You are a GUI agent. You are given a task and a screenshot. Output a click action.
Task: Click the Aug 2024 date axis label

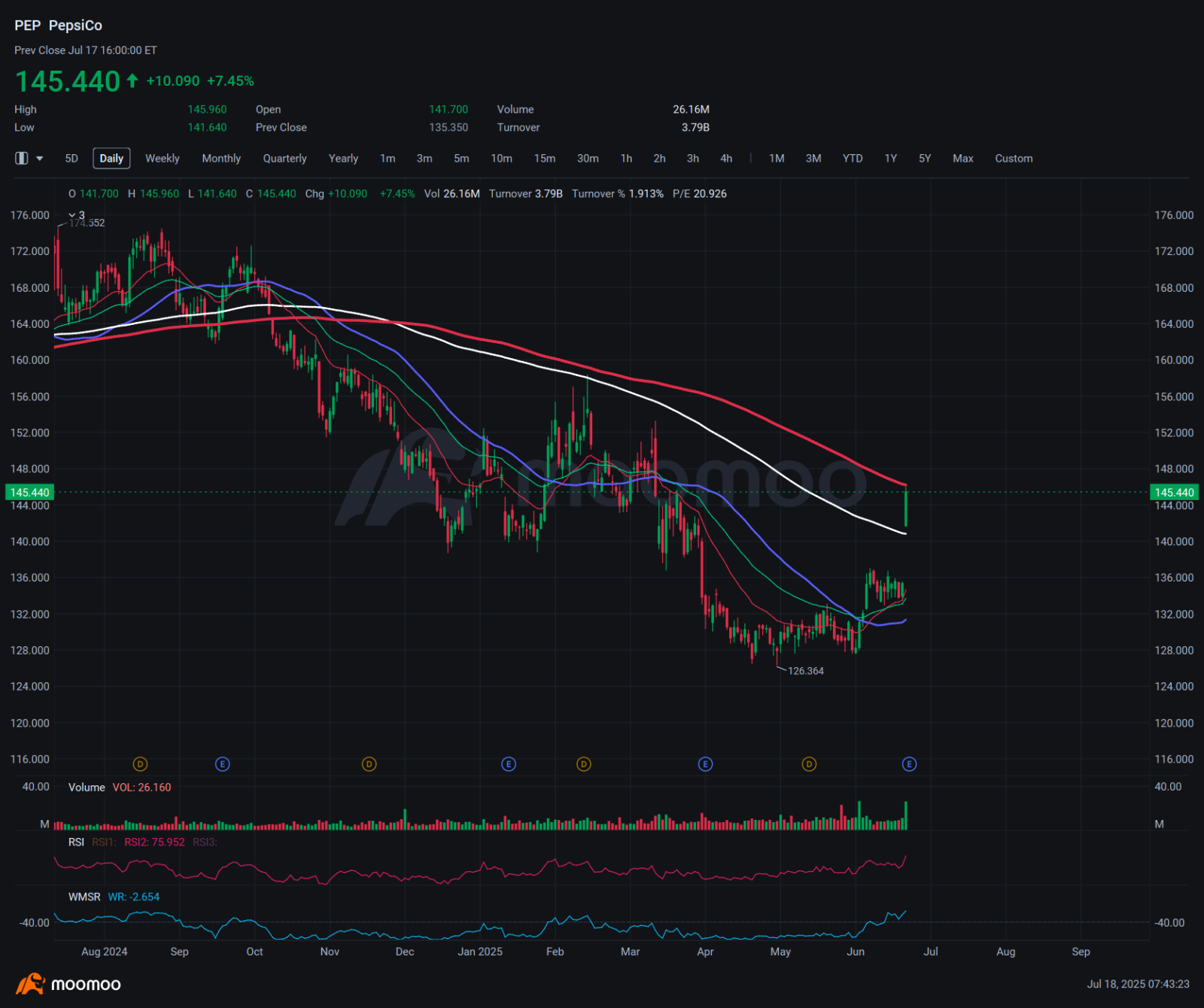tap(105, 952)
